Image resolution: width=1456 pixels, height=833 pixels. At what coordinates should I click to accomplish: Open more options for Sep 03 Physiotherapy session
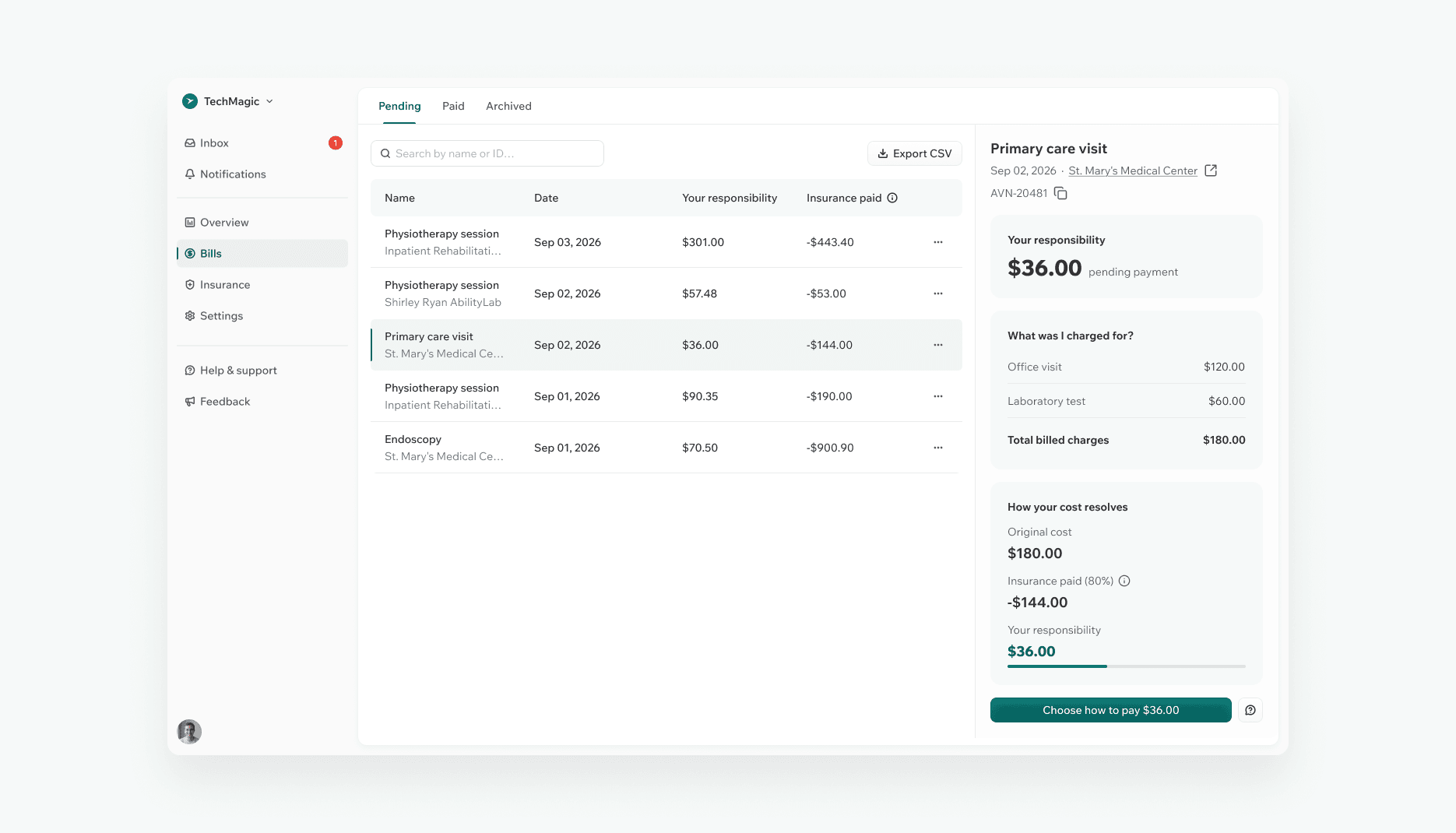pos(938,242)
